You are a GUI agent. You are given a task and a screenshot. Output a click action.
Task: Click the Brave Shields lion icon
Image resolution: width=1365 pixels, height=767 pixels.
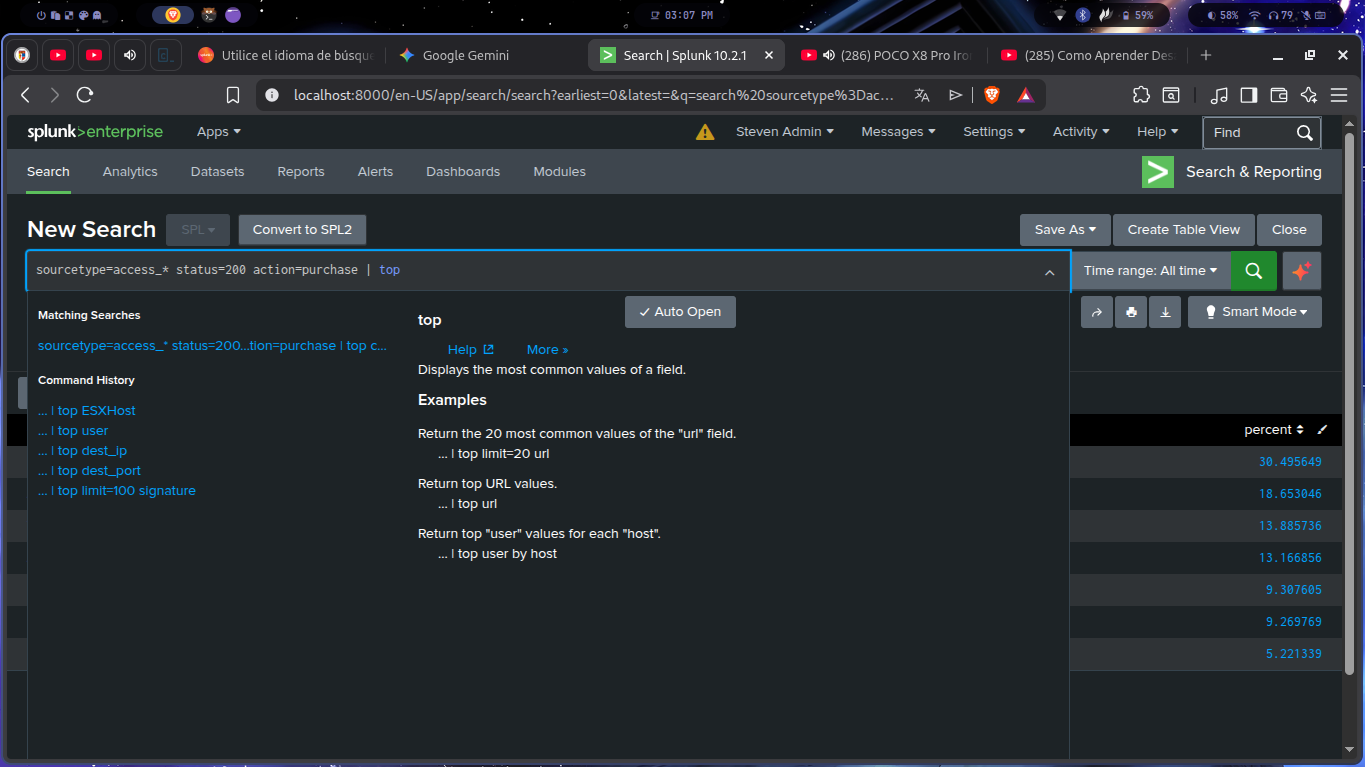click(991, 95)
